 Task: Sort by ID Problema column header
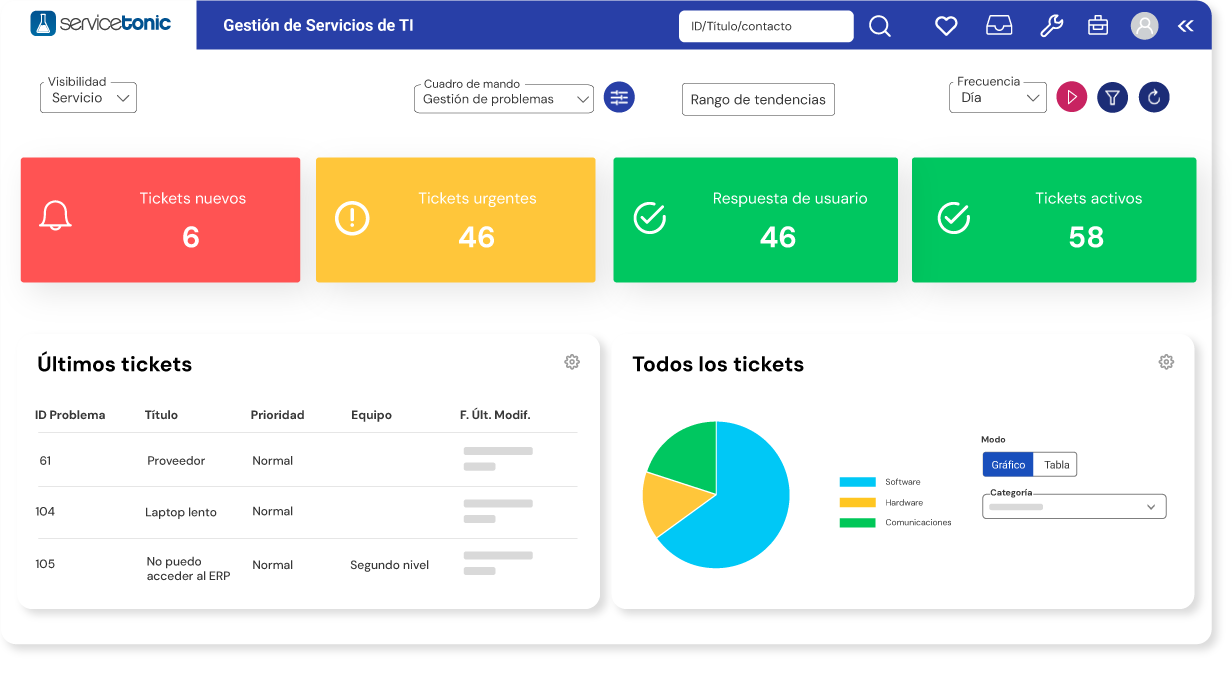(x=70, y=414)
